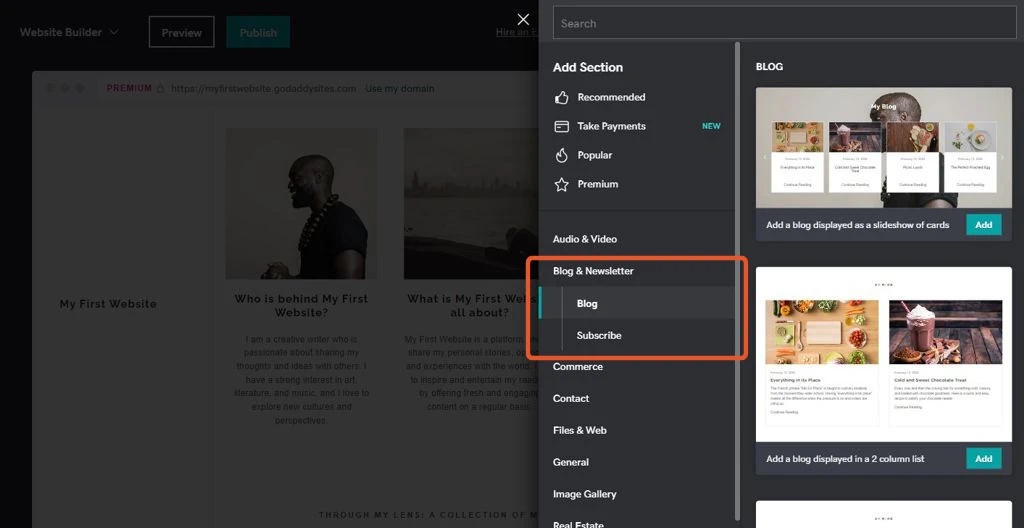Click the 'Who is behind My First Website?' heading

click(301, 305)
